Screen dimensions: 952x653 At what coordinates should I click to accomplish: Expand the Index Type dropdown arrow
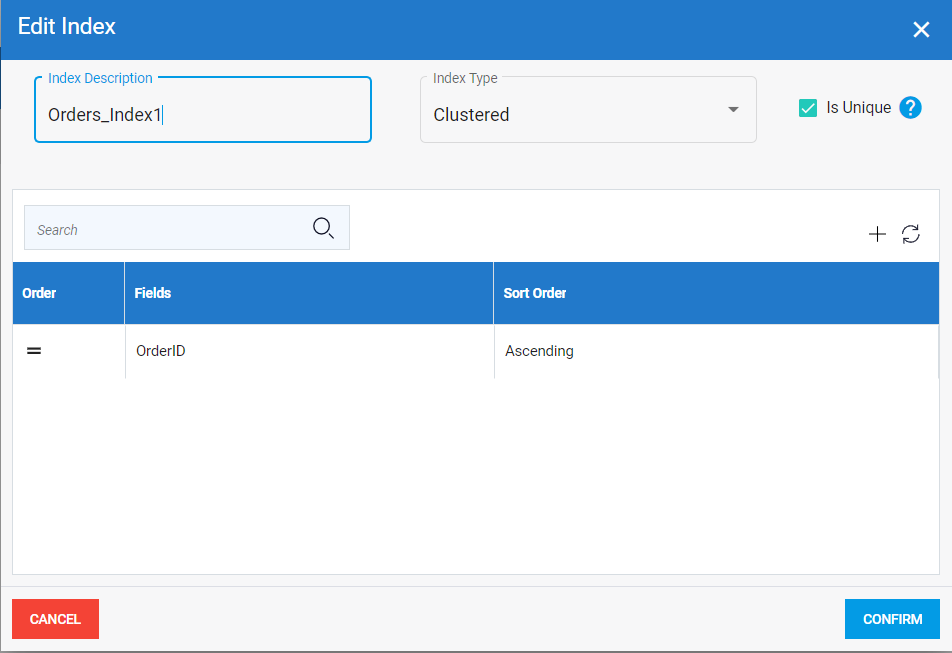733,110
